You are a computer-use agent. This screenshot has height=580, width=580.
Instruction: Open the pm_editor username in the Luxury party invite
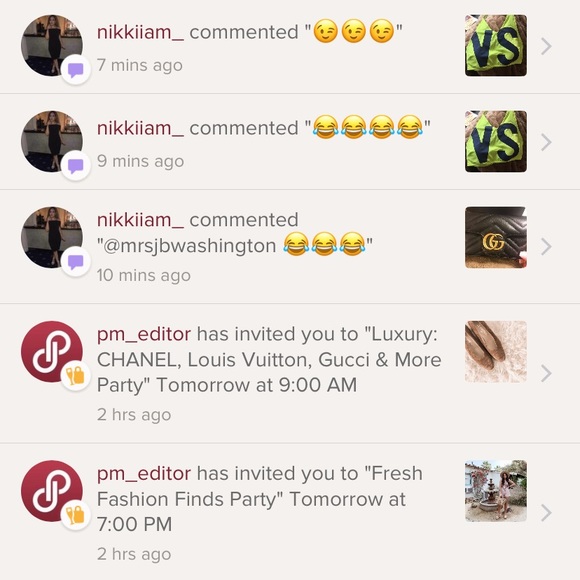[x=144, y=334]
